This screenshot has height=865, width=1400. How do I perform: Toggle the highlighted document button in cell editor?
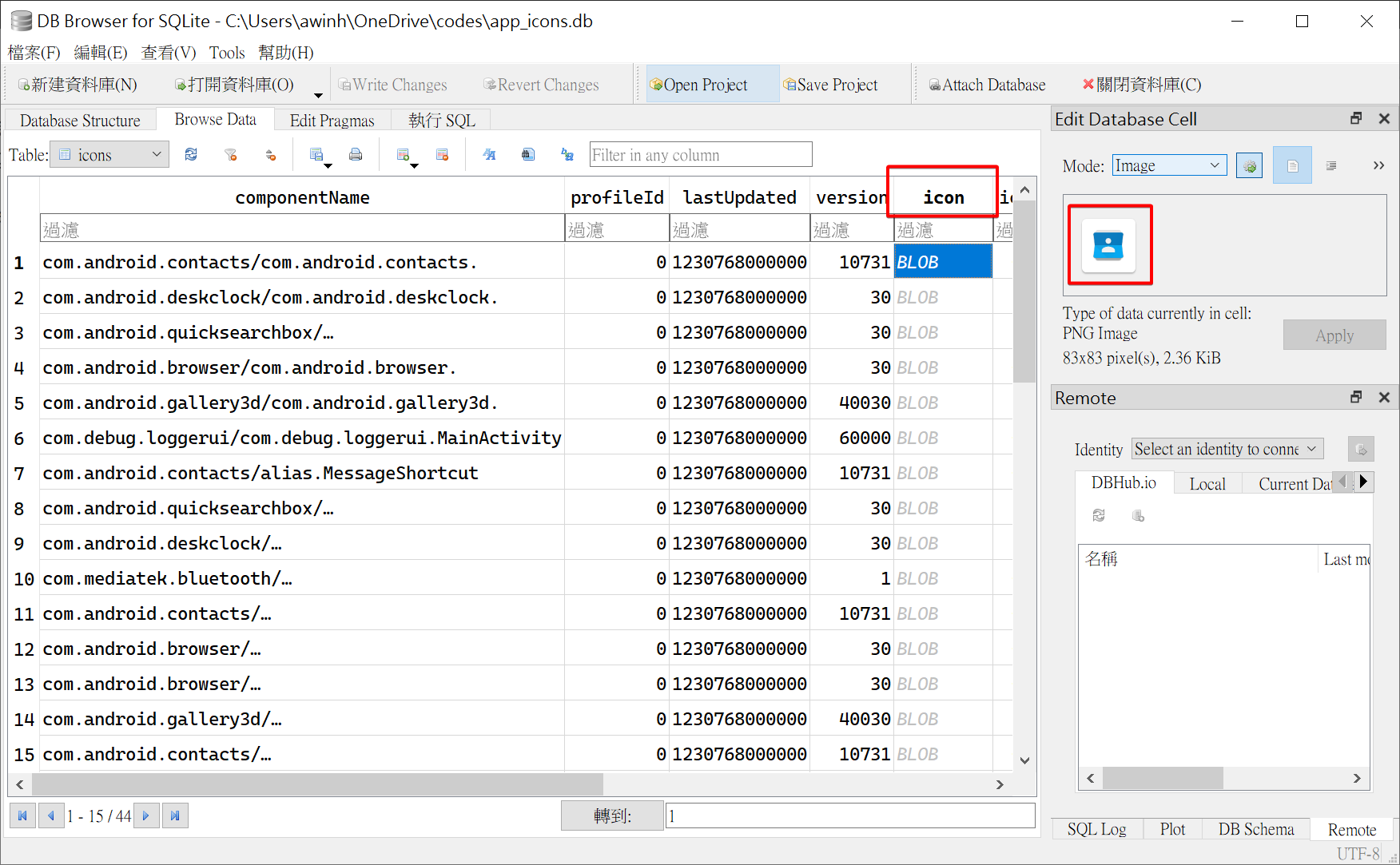tap(1292, 166)
